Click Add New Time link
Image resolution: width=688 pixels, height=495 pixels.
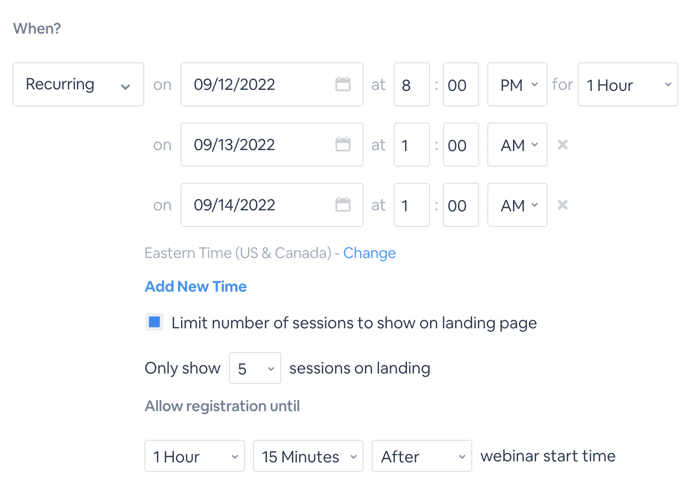point(196,287)
